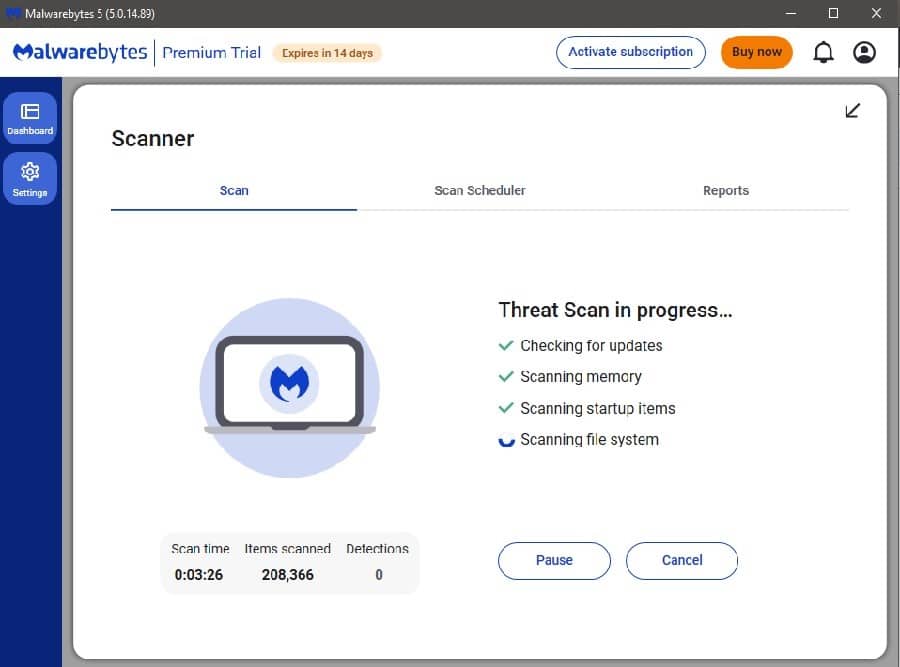Viewport: 900px width, 667px height.
Task: Click the Expires in 14 days badge
Action: (327, 53)
